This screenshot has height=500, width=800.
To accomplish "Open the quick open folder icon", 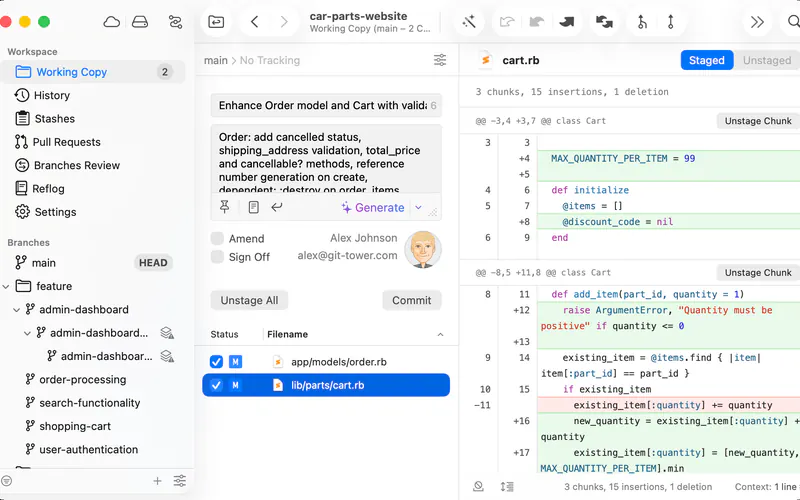I will 216,22.
